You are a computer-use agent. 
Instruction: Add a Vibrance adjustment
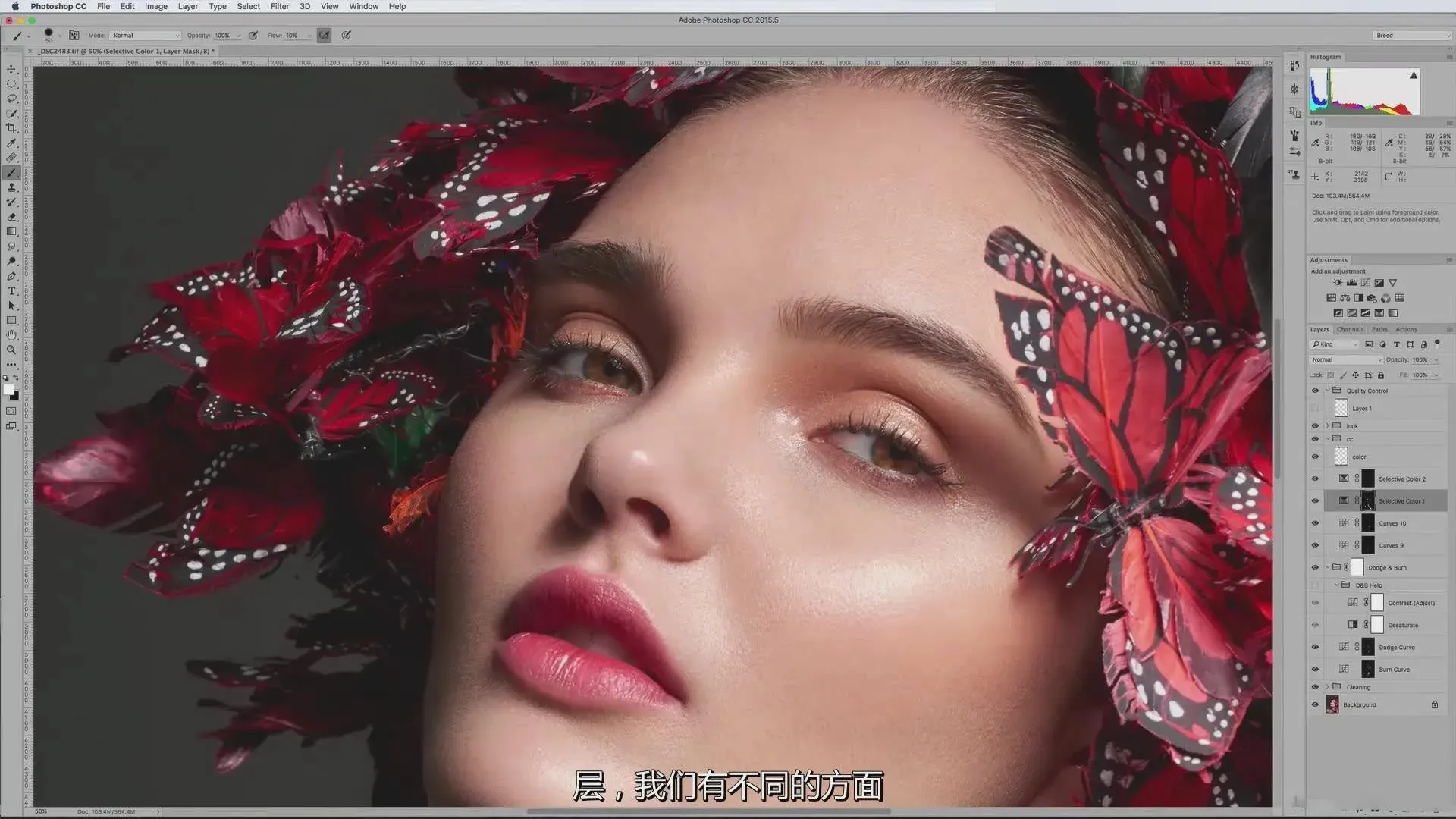(x=1392, y=283)
